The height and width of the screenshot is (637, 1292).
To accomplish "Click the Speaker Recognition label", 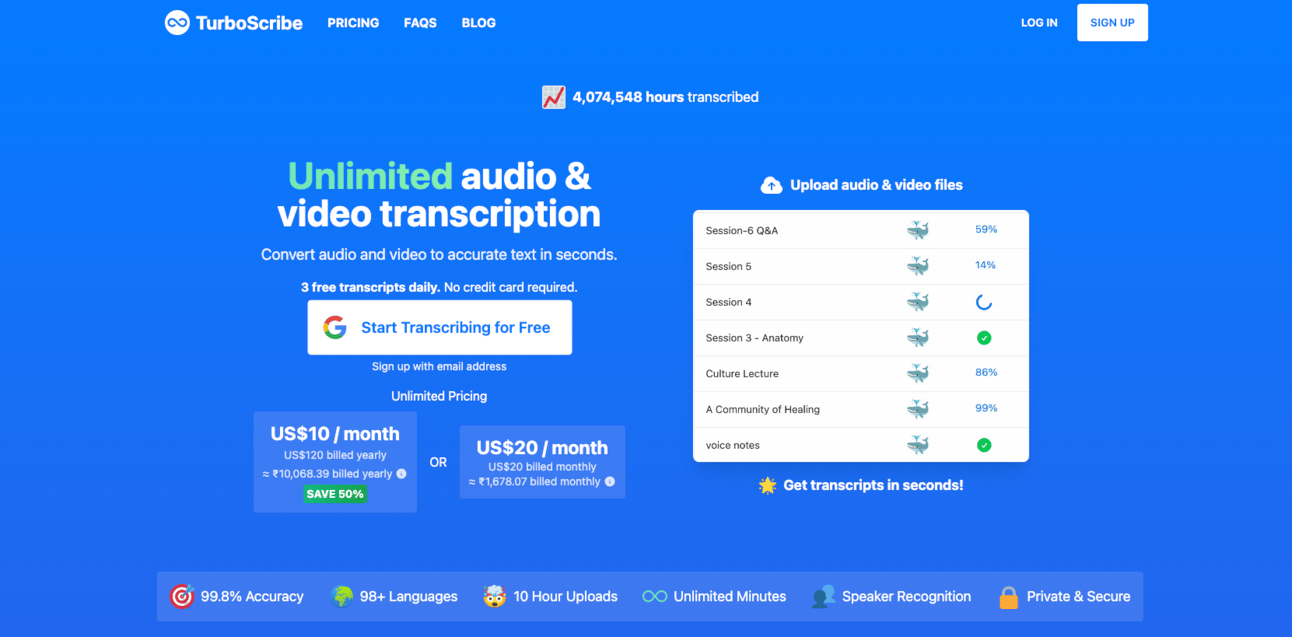I will click(906, 596).
